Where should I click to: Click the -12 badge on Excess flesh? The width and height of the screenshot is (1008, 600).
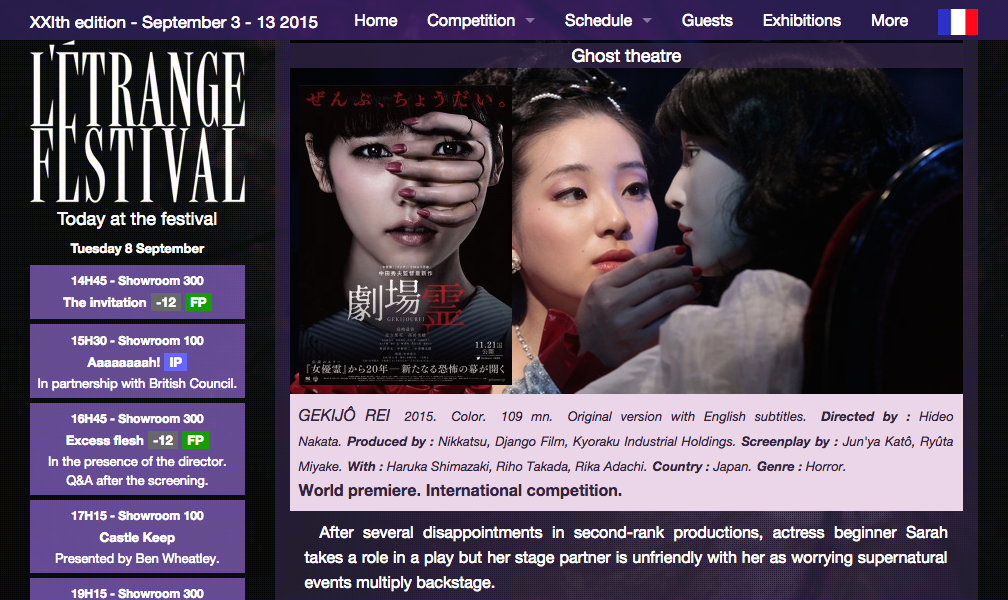[x=163, y=440]
